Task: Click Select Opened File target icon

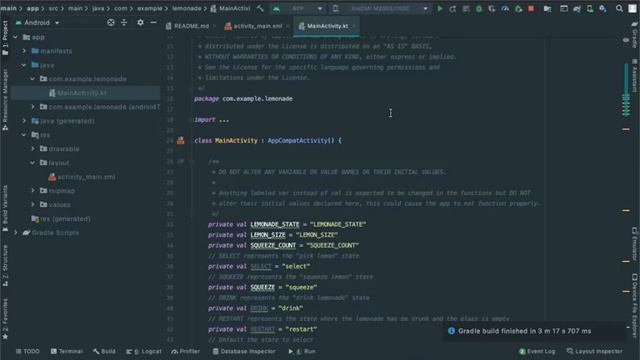Action: pyautogui.click(x=111, y=22)
